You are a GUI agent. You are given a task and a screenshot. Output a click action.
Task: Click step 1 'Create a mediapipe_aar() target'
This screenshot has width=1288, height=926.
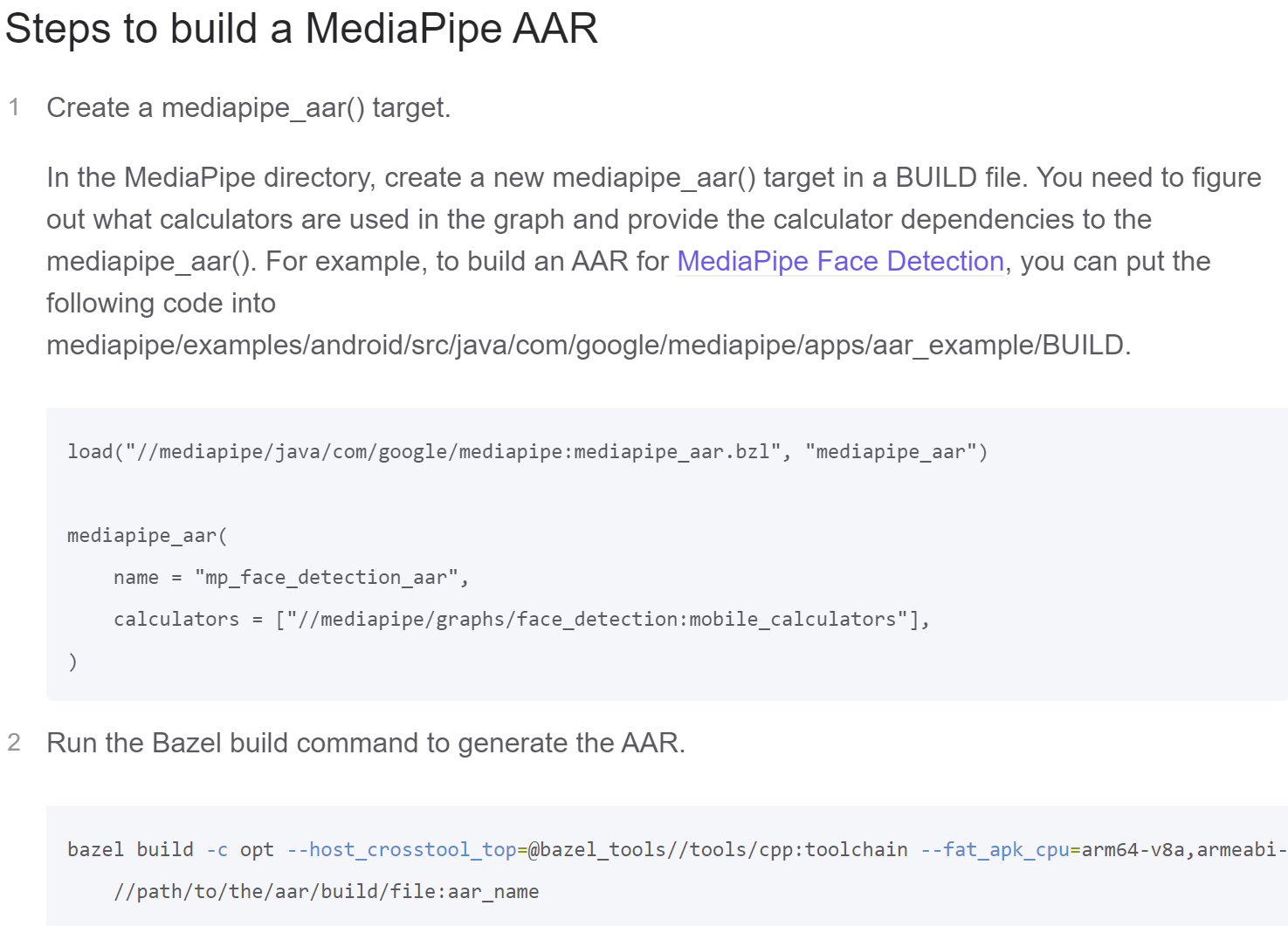click(250, 107)
